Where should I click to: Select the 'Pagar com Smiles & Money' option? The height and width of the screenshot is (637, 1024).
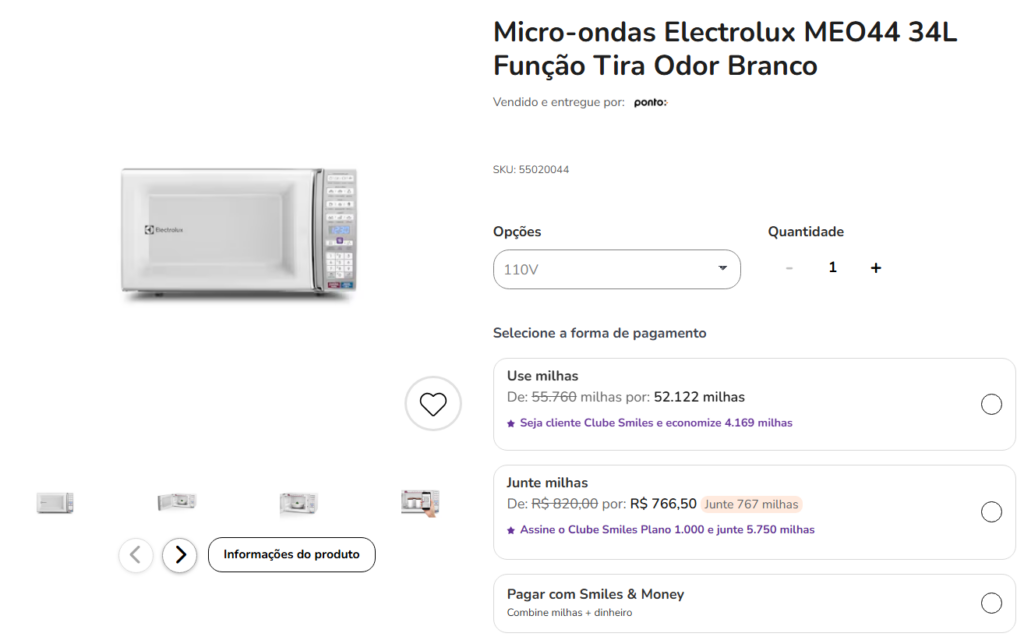coord(991,601)
